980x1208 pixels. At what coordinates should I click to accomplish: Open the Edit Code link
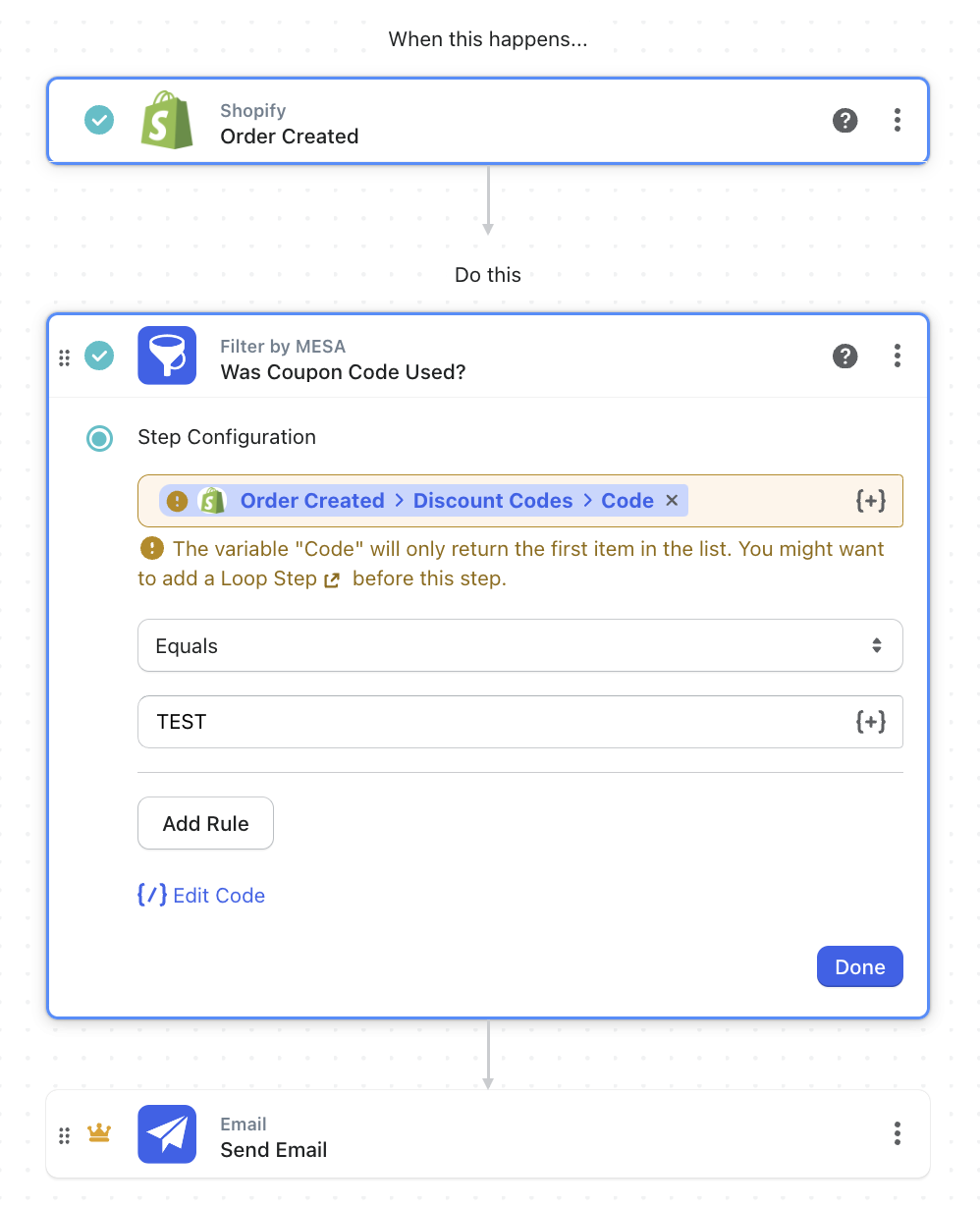(x=201, y=895)
